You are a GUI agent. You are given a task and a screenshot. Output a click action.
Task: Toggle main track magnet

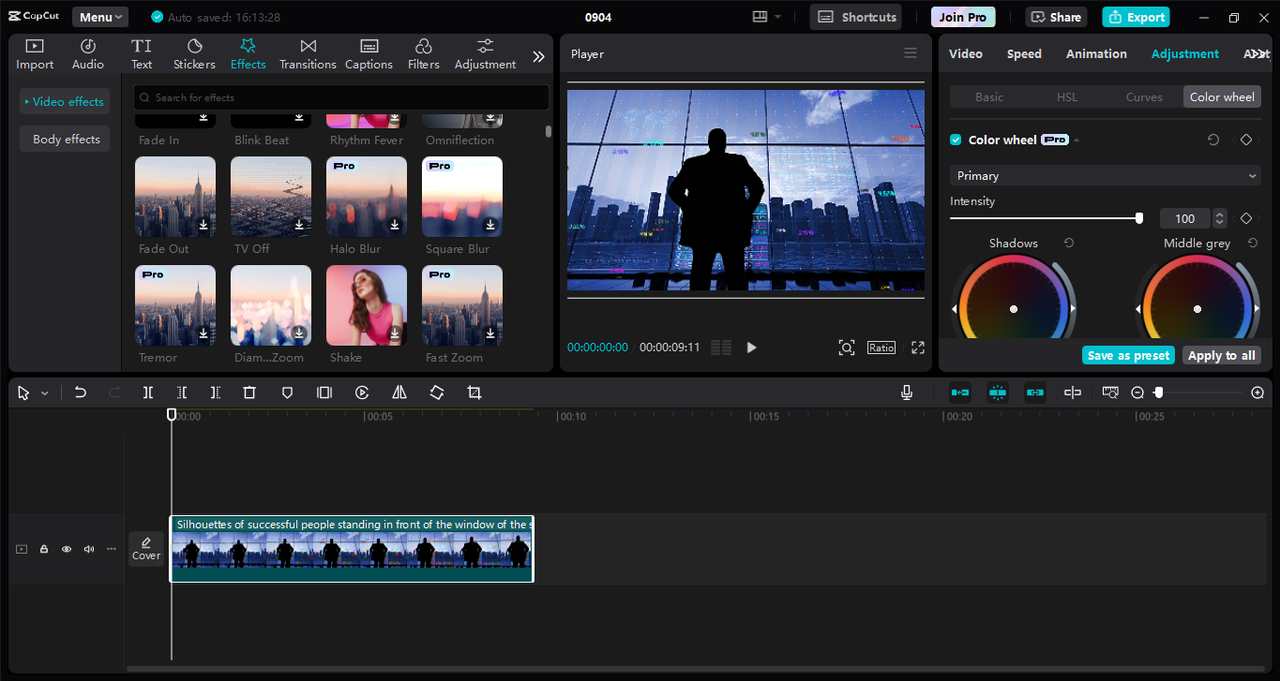(960, 393)
